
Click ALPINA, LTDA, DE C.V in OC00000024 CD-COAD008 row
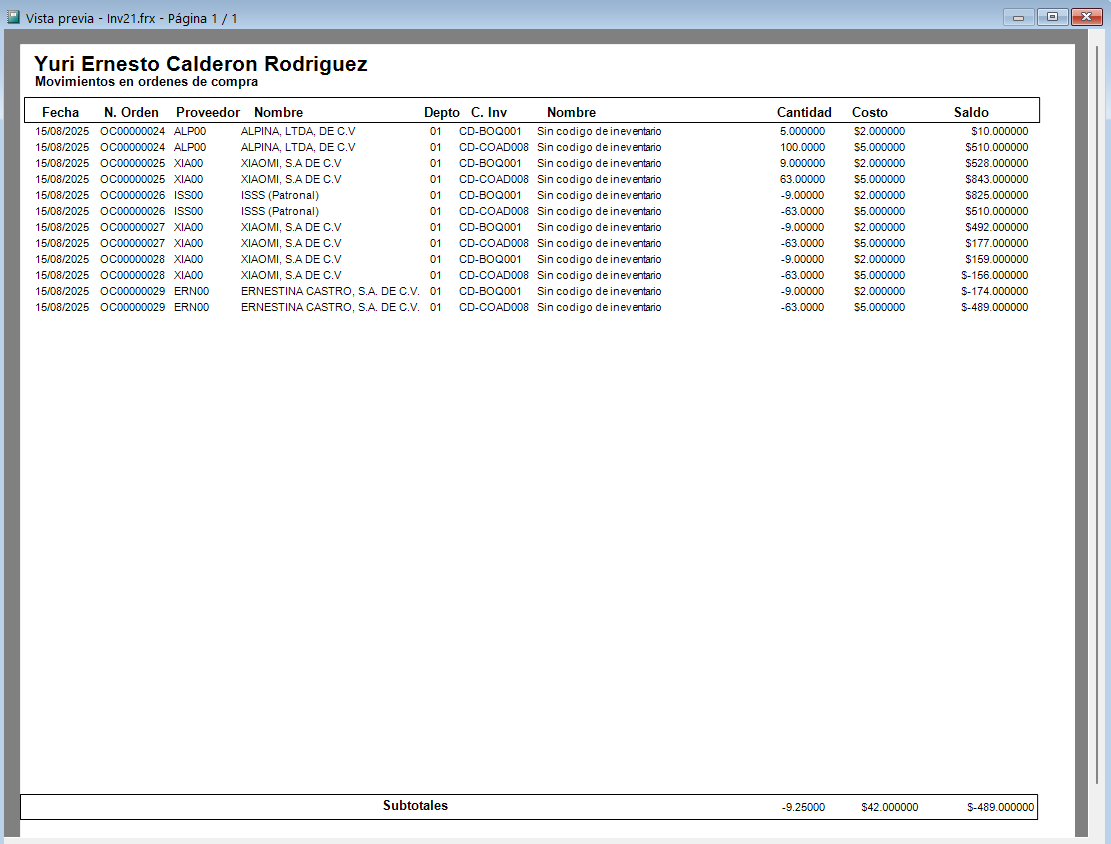[298, 147]
